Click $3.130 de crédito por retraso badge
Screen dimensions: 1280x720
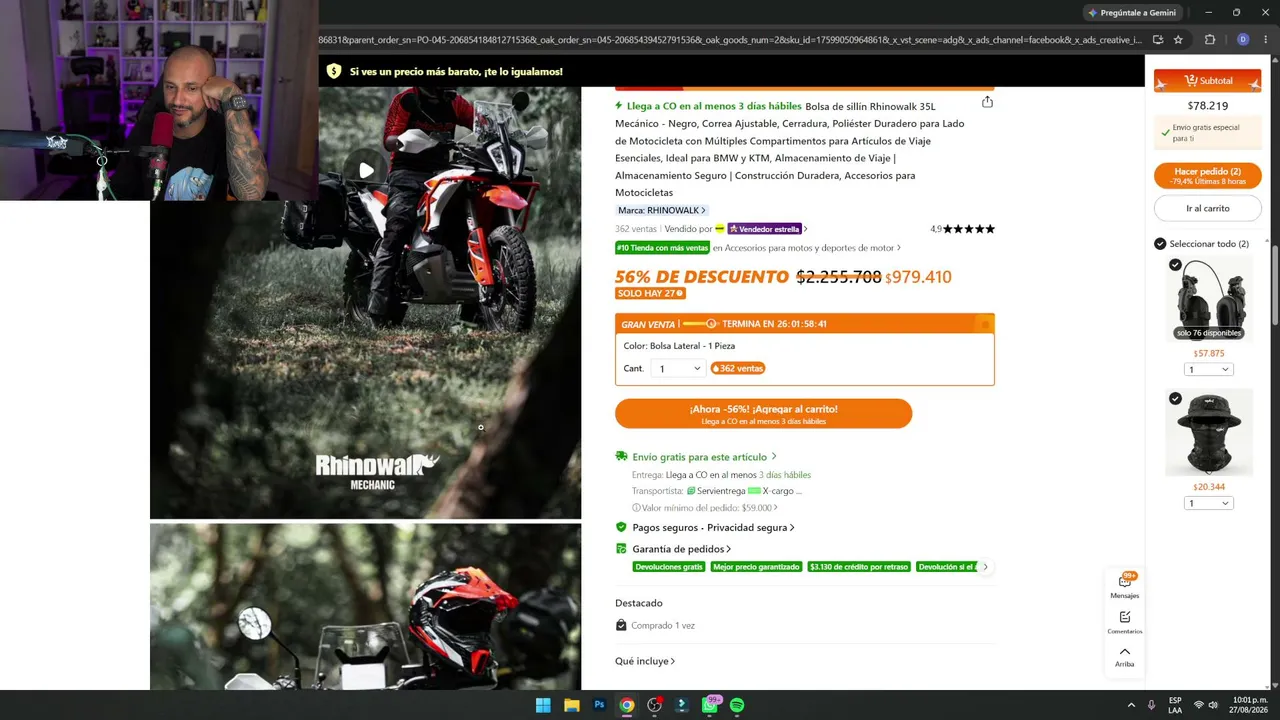tap(859, 567)
